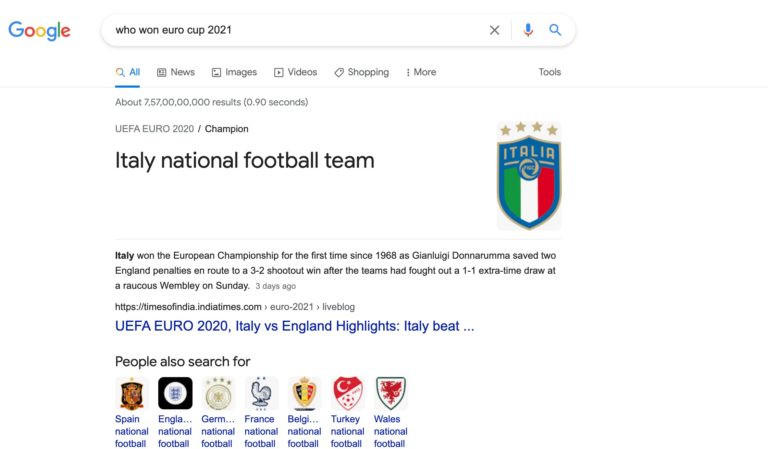Viewport: 768px width, 449px height.
Task: Open UEFA EURO 2020 Italy vs England link
Action: (294, 326)
